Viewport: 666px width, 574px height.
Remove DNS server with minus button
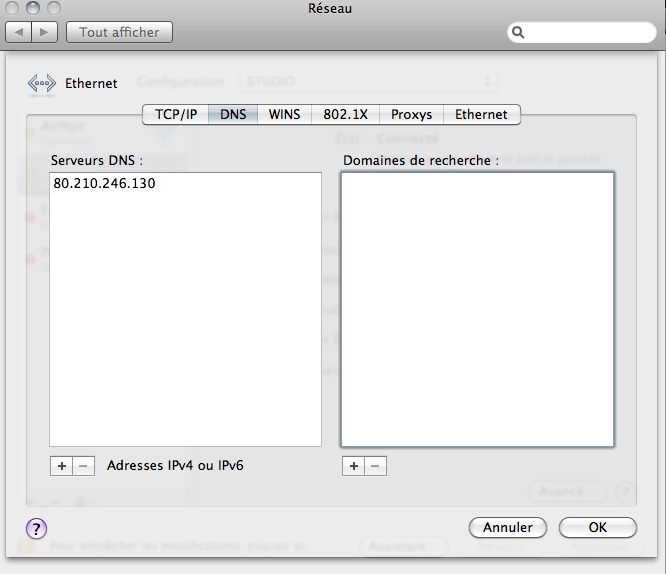coord(84,465)
